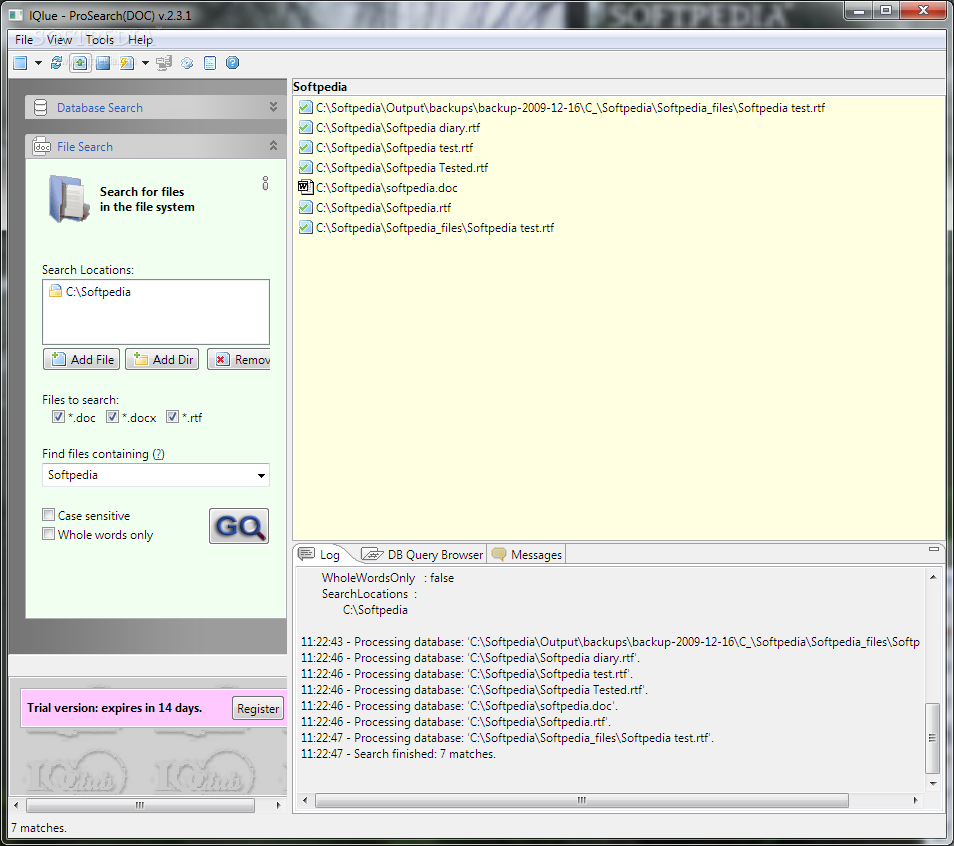Click the refresh arrows toolbar icon
This screenshot has width=954, height=846.
coord(57,63)
